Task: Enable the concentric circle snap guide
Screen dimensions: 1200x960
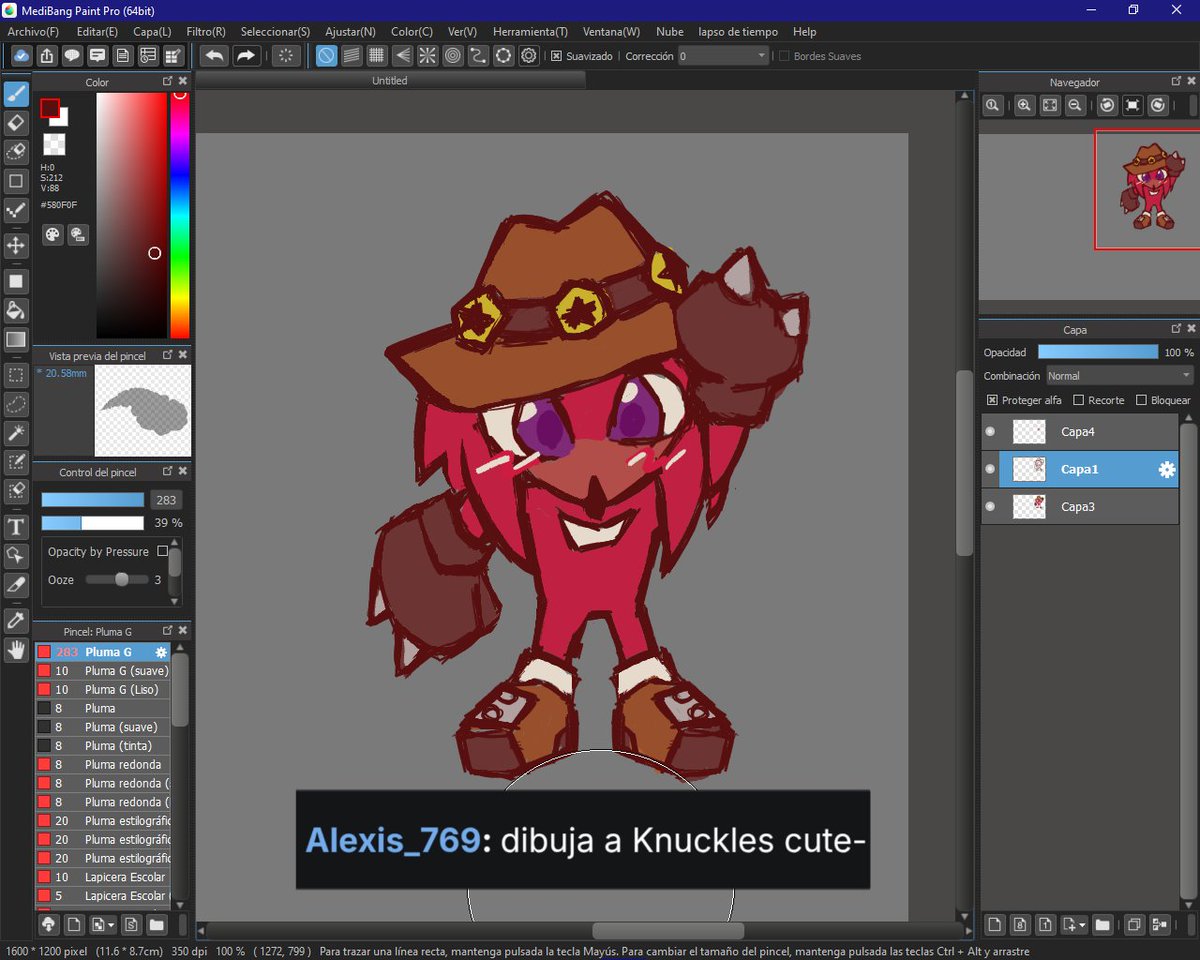Action: [453, 56]
